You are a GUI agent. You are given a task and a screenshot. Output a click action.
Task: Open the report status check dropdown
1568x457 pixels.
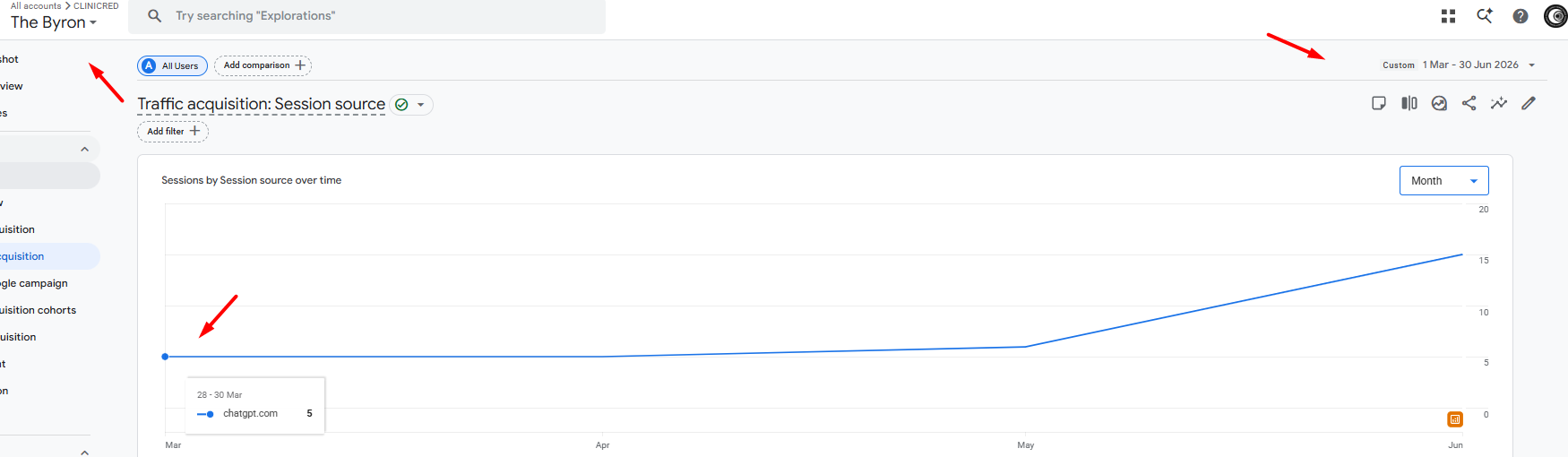(411, 105)
